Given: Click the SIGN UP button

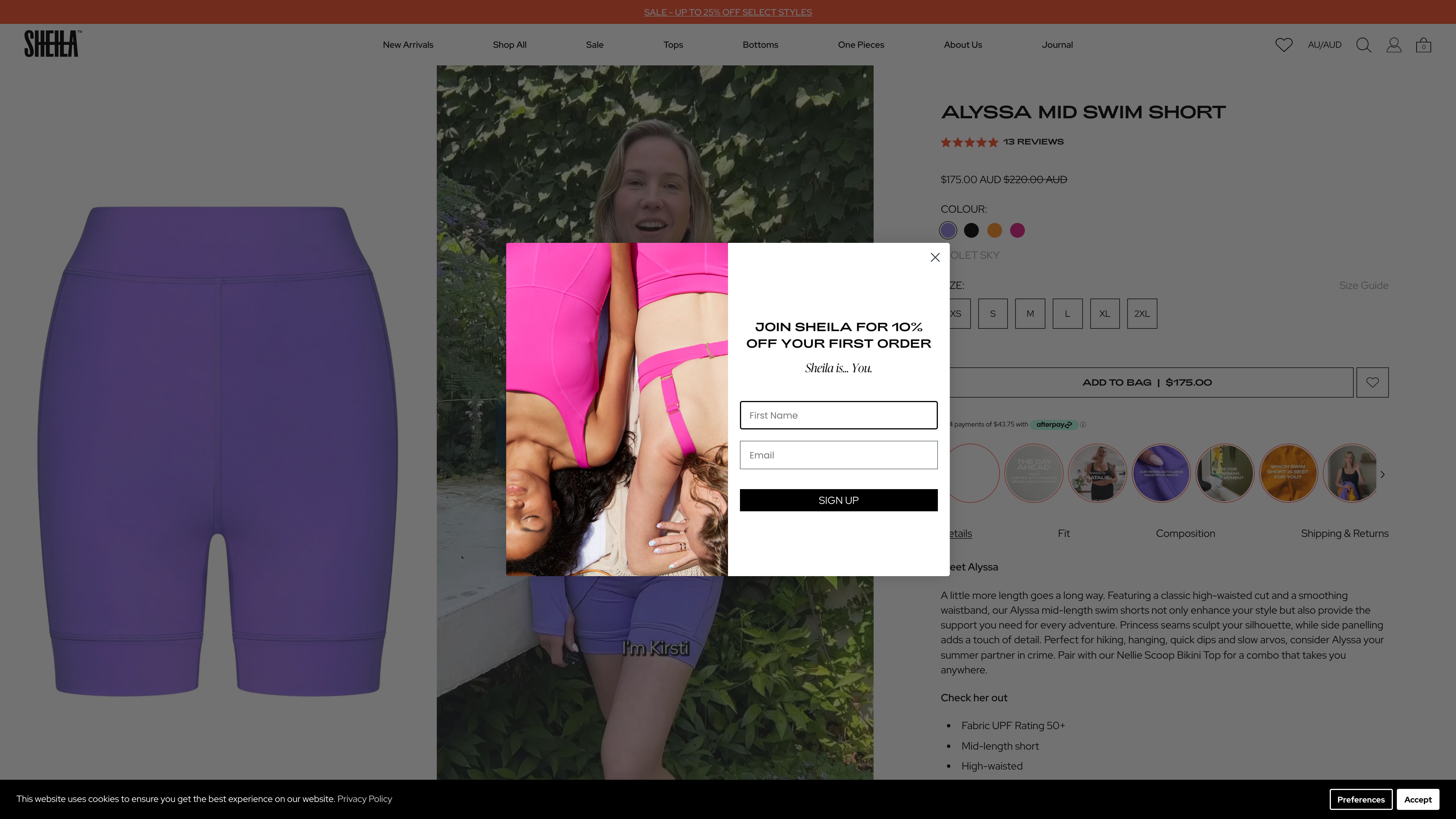Looking at the screenshot, I should (x=838, y=500).
